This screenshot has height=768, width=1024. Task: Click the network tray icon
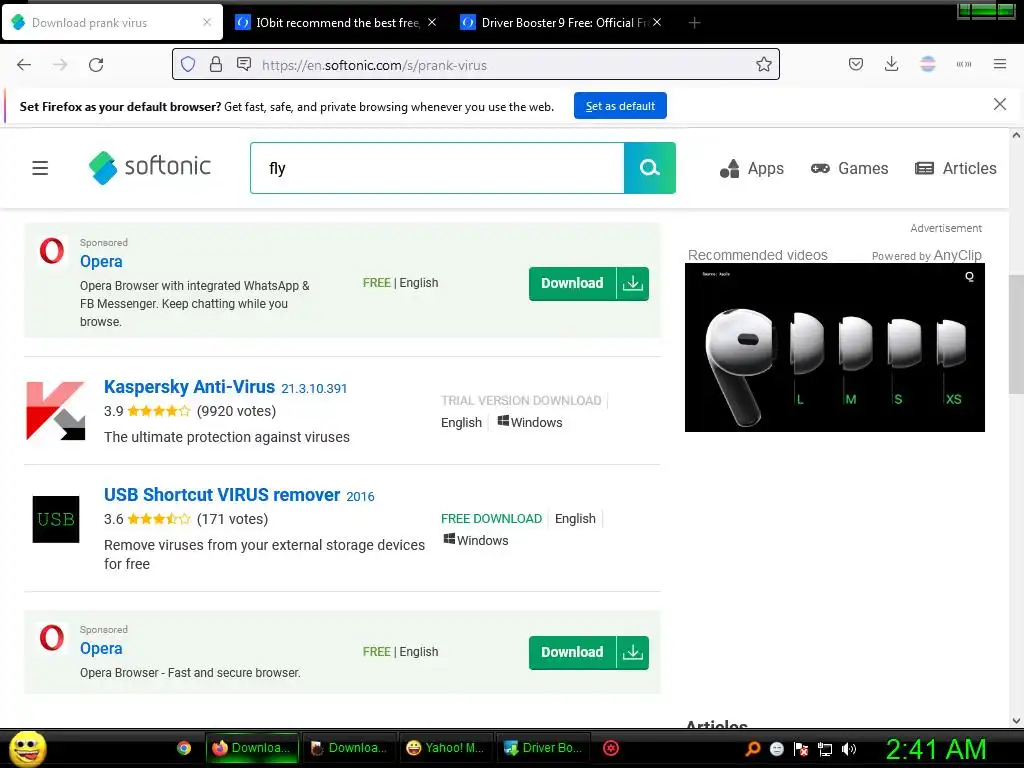(x=825, y=749)
